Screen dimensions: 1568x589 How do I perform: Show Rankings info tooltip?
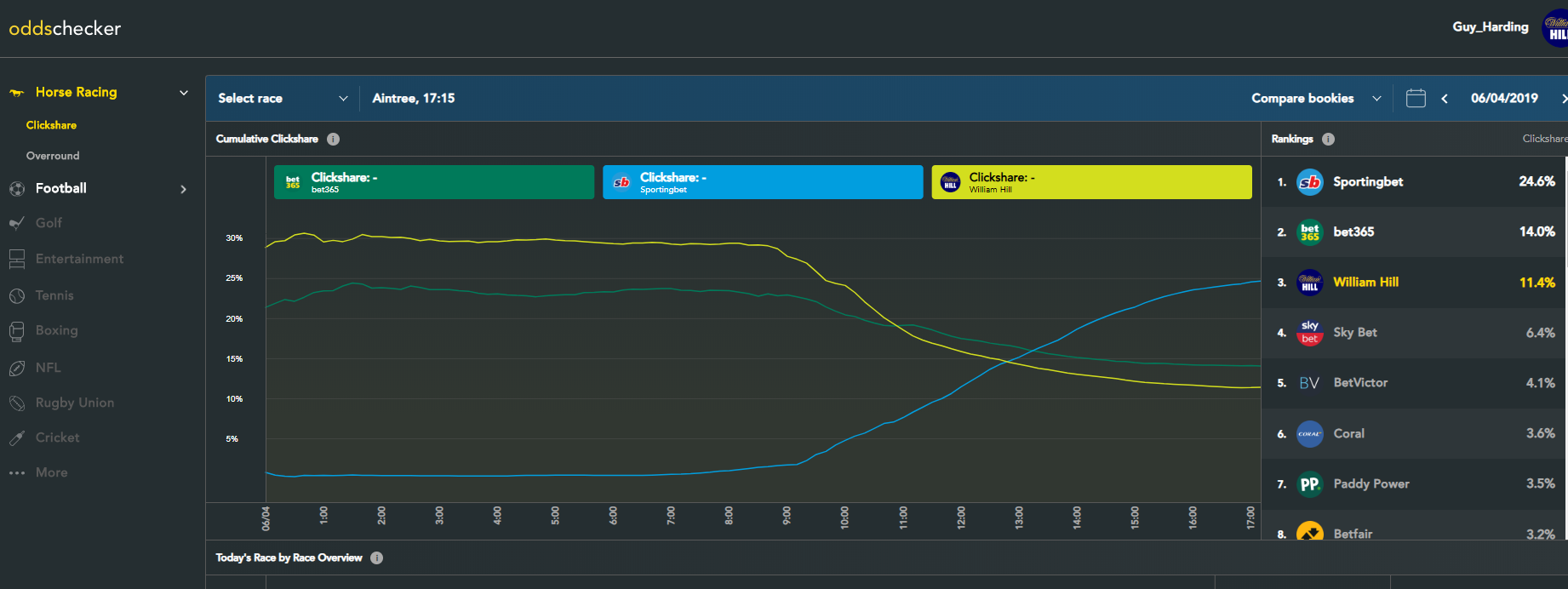(x=1328, y=139)
